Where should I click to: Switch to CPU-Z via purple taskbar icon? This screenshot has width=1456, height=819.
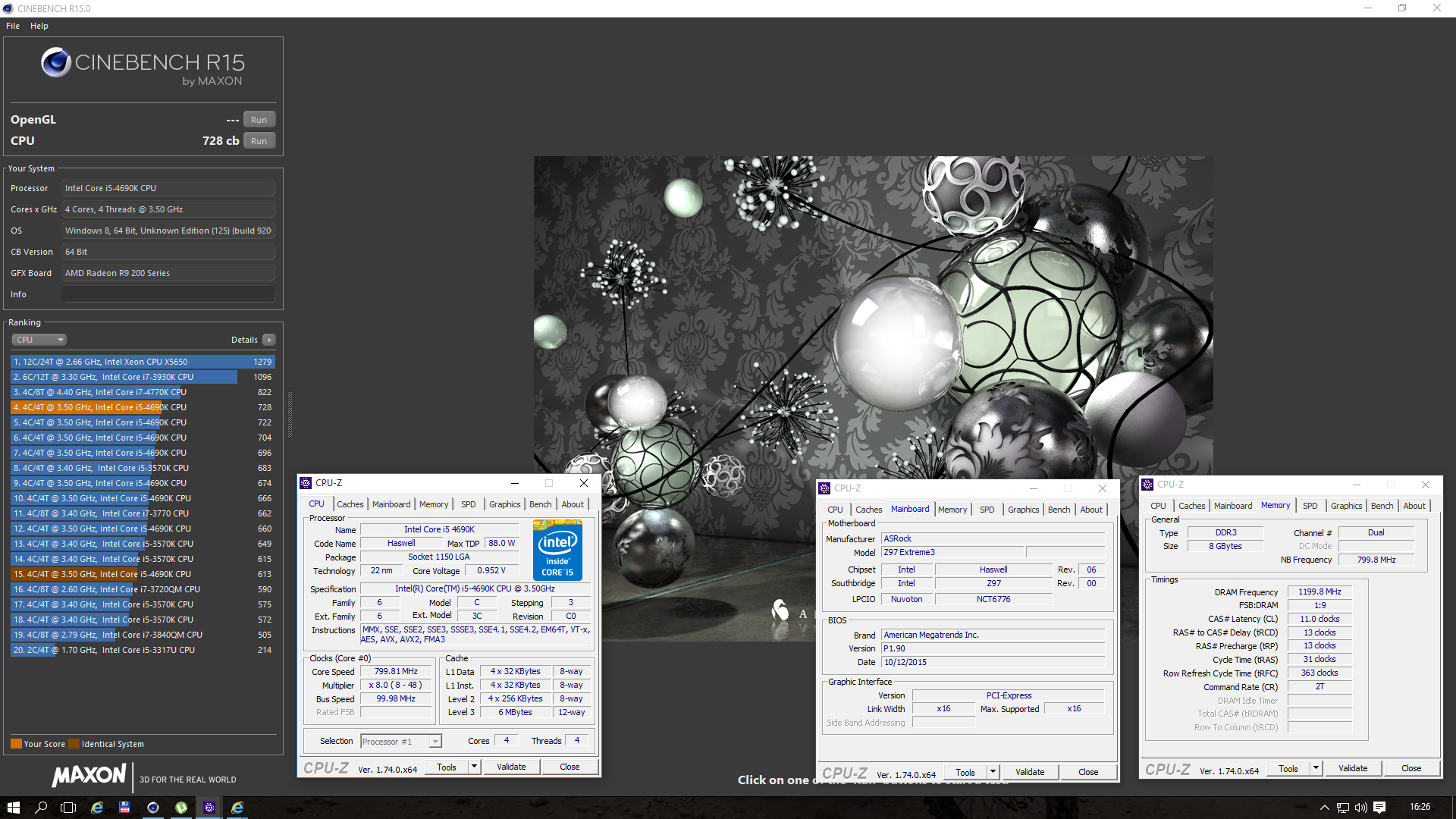[209, 808]
